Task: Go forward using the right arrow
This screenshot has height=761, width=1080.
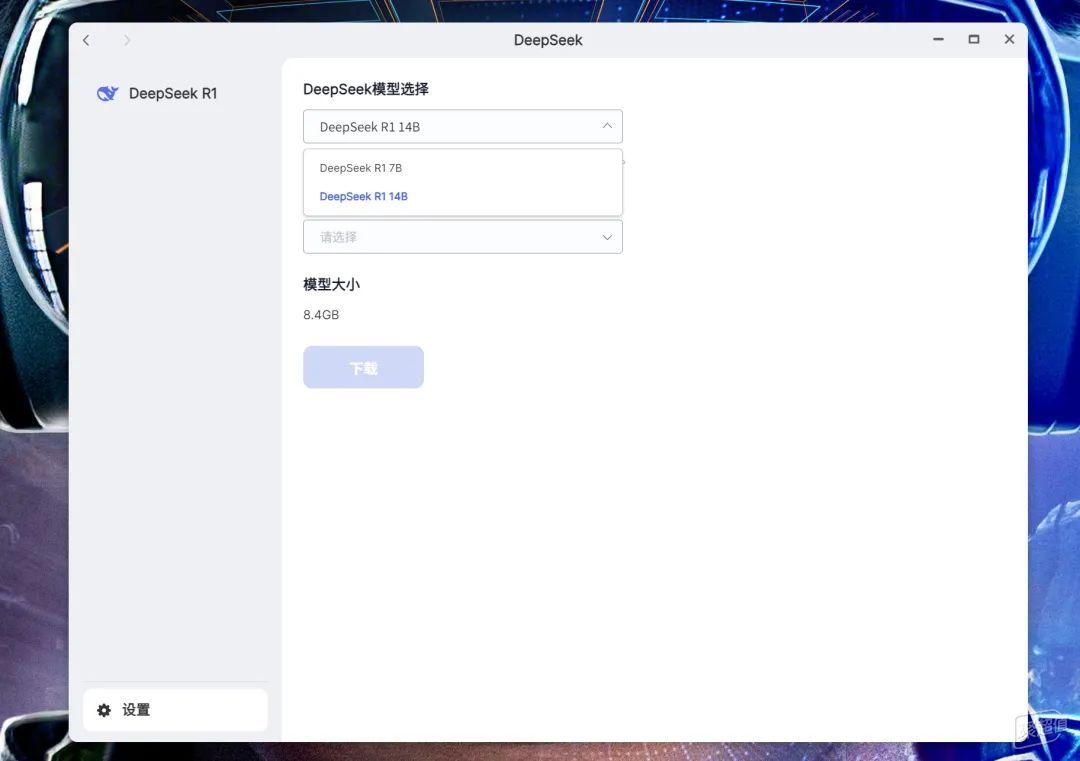Action: click(127, 41)
